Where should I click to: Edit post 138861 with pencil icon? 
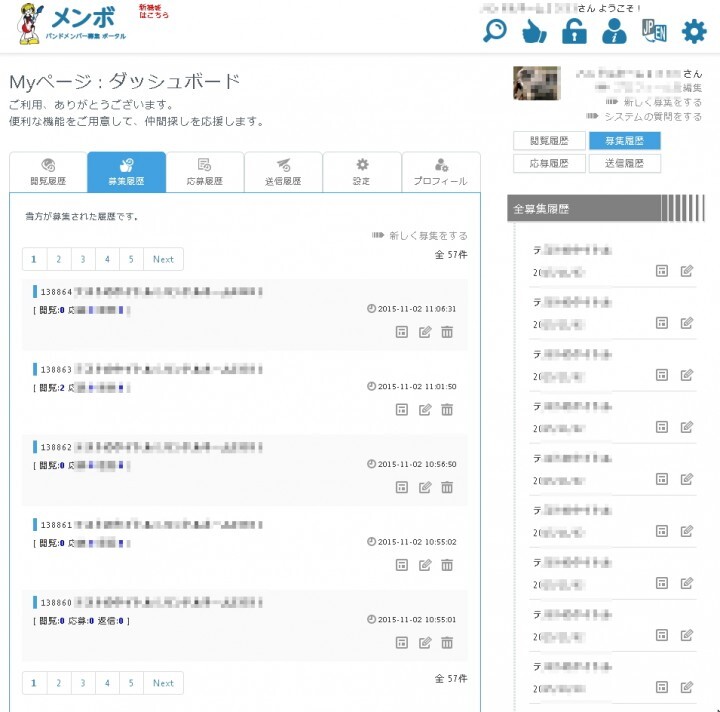(425, 565)
